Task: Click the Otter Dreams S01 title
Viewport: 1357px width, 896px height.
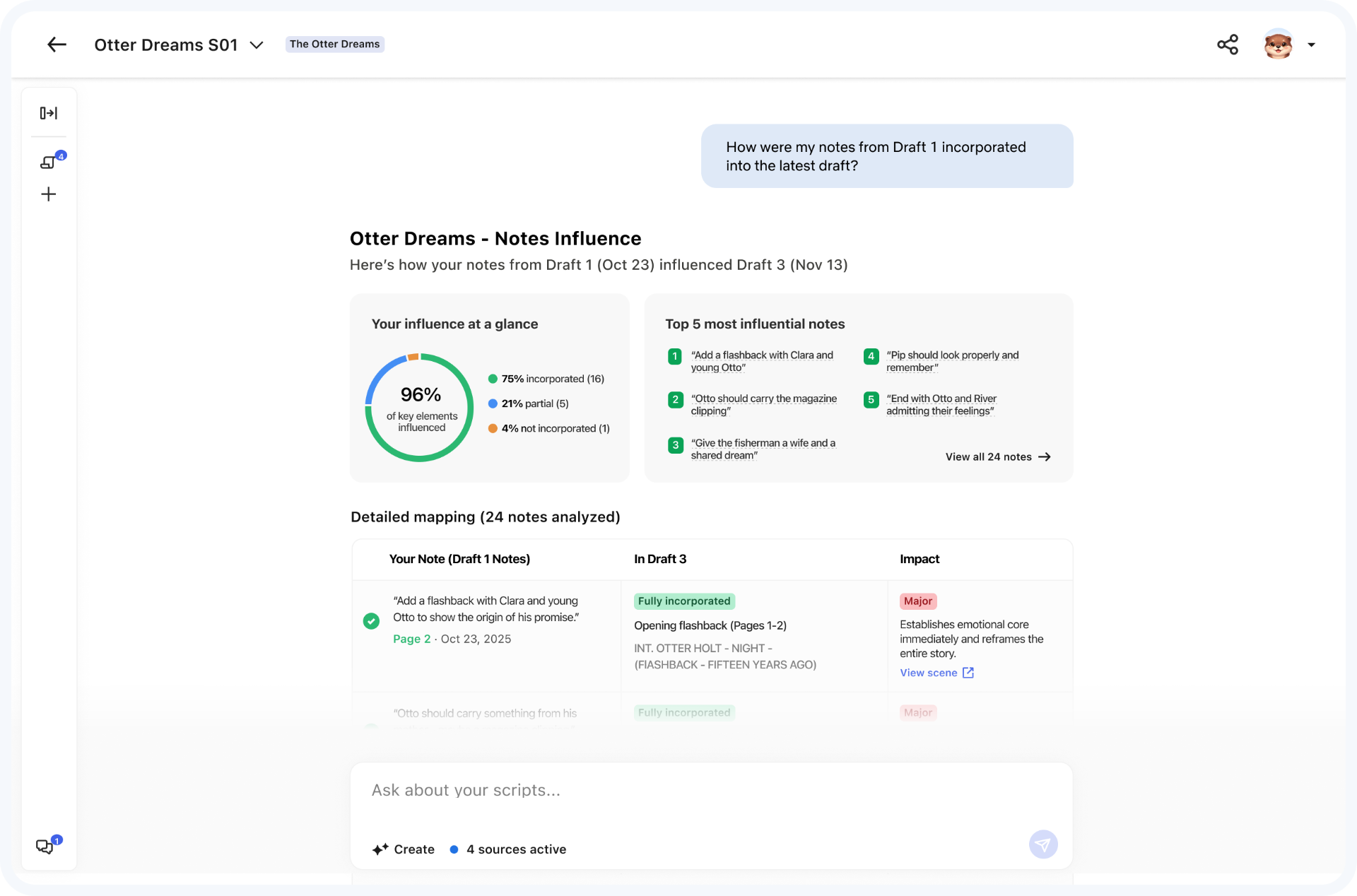Action: click(166, 45)
